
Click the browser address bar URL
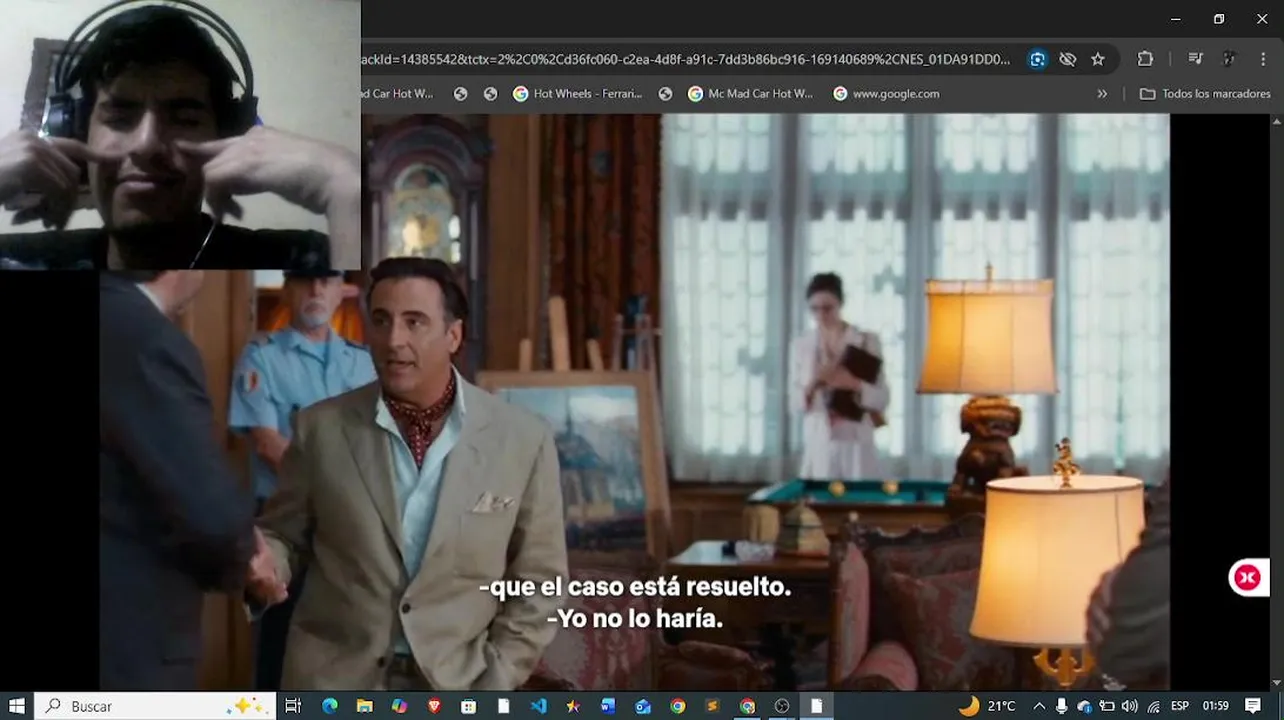click(685, 59)
